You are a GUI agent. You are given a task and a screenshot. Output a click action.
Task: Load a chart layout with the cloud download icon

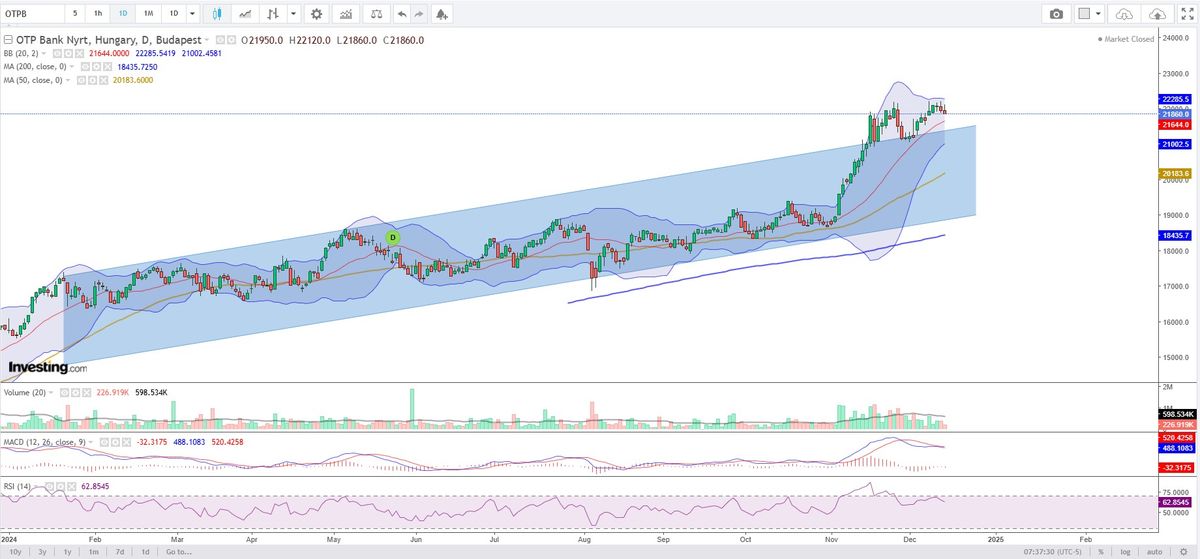coord(1124,14)
